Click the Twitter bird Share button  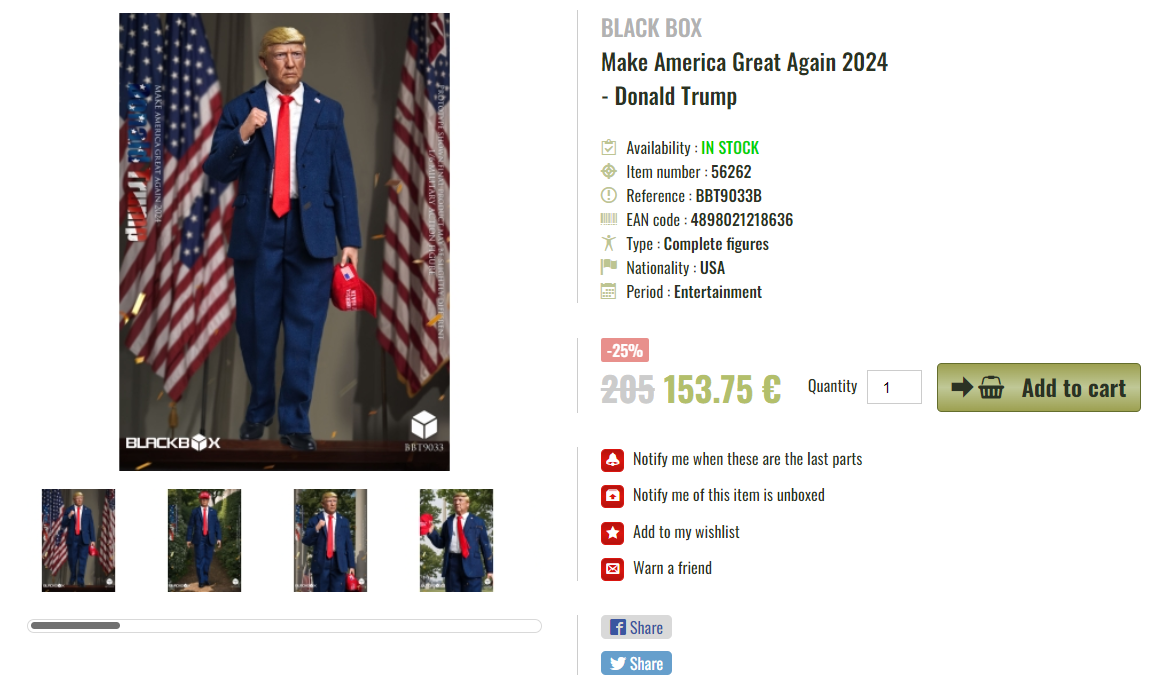pyautogui.click(x=636, y=663)
